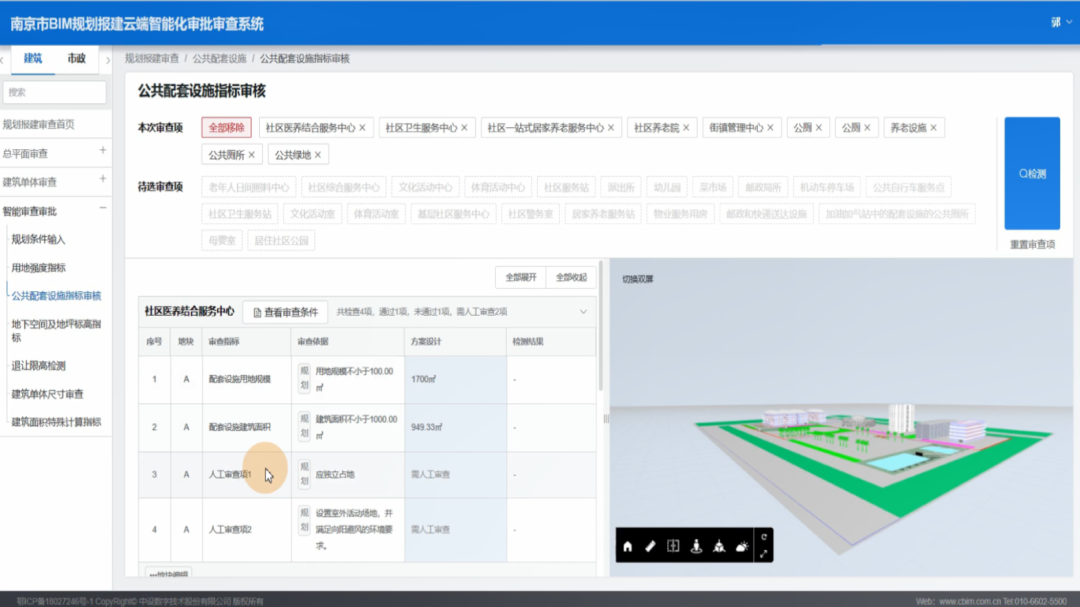Click 切换双屏 in the 3D viewer
The height and width of the screenshot is (607, 1080).
638,279
